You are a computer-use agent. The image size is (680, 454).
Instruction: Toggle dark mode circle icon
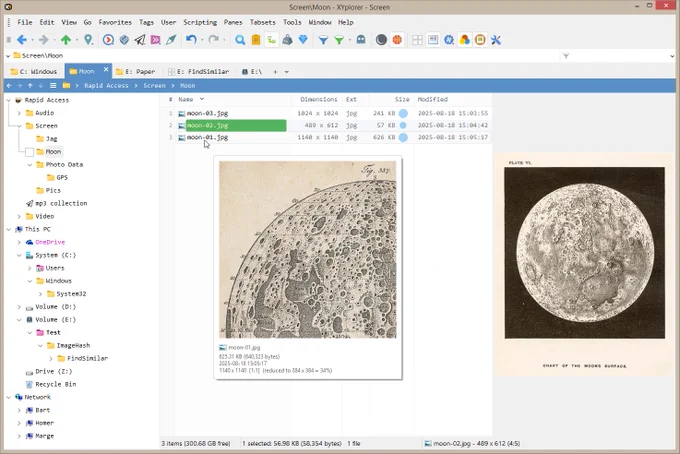pyautogui.click(x=381, y=40)
